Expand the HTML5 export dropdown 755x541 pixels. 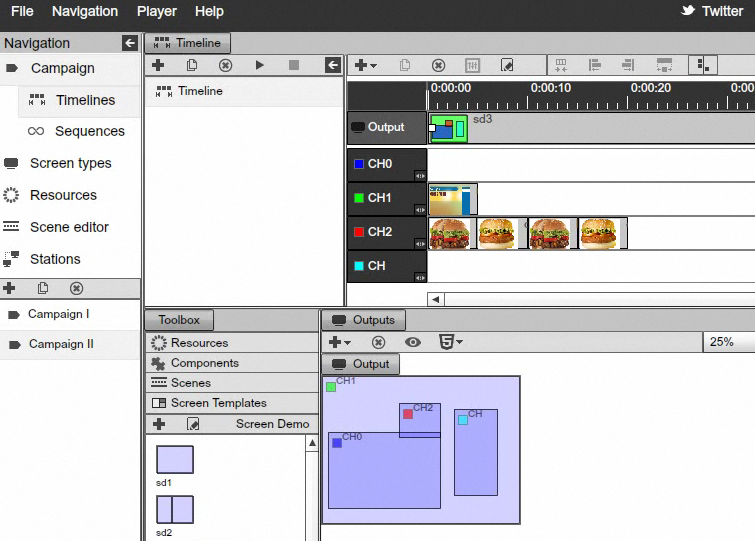coord(451,342)
